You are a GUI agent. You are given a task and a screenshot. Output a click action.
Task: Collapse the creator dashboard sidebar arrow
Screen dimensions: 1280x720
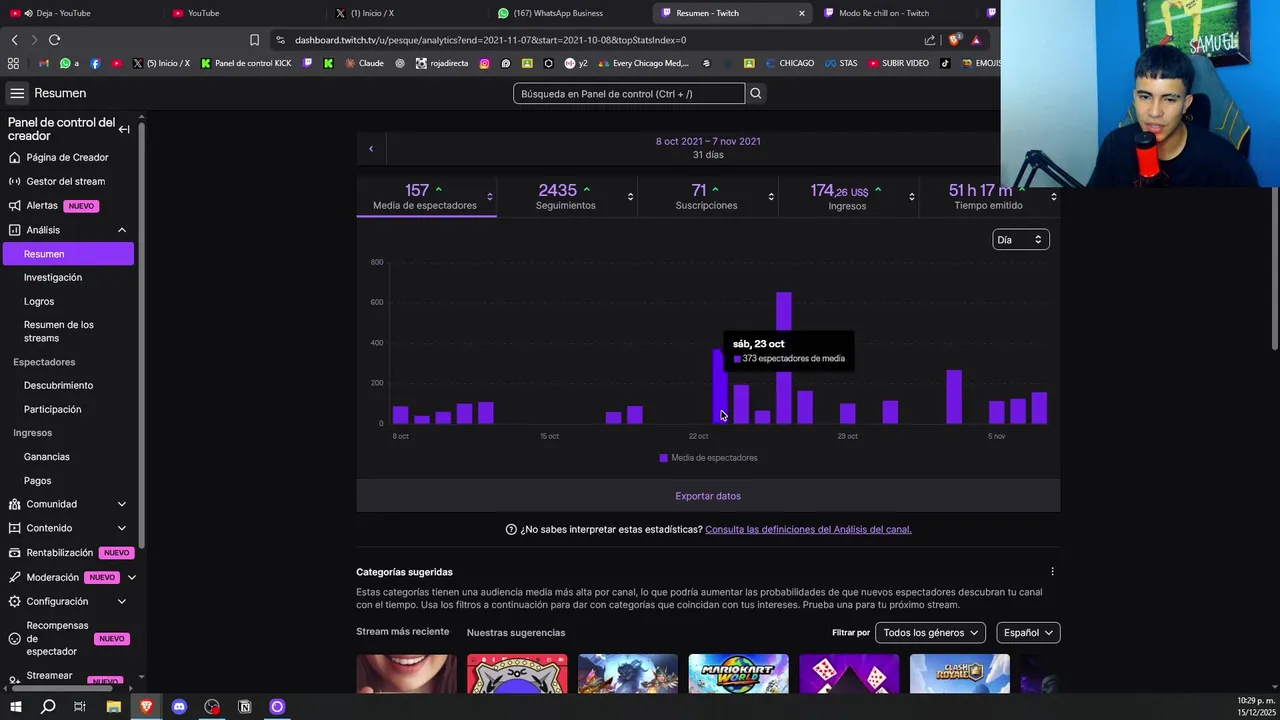point(124,129)
